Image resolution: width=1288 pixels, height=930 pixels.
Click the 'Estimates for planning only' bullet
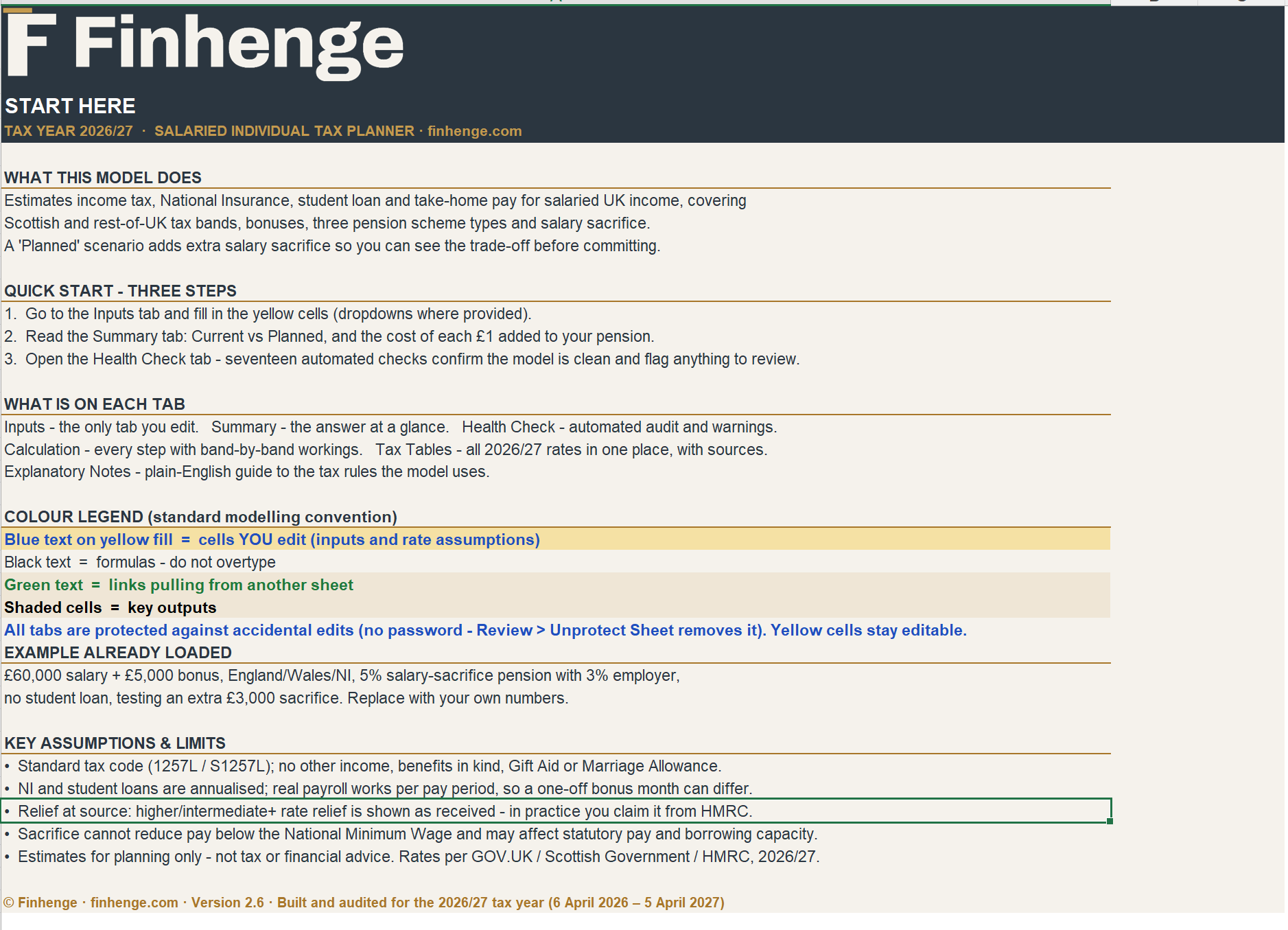click(412, 857)
